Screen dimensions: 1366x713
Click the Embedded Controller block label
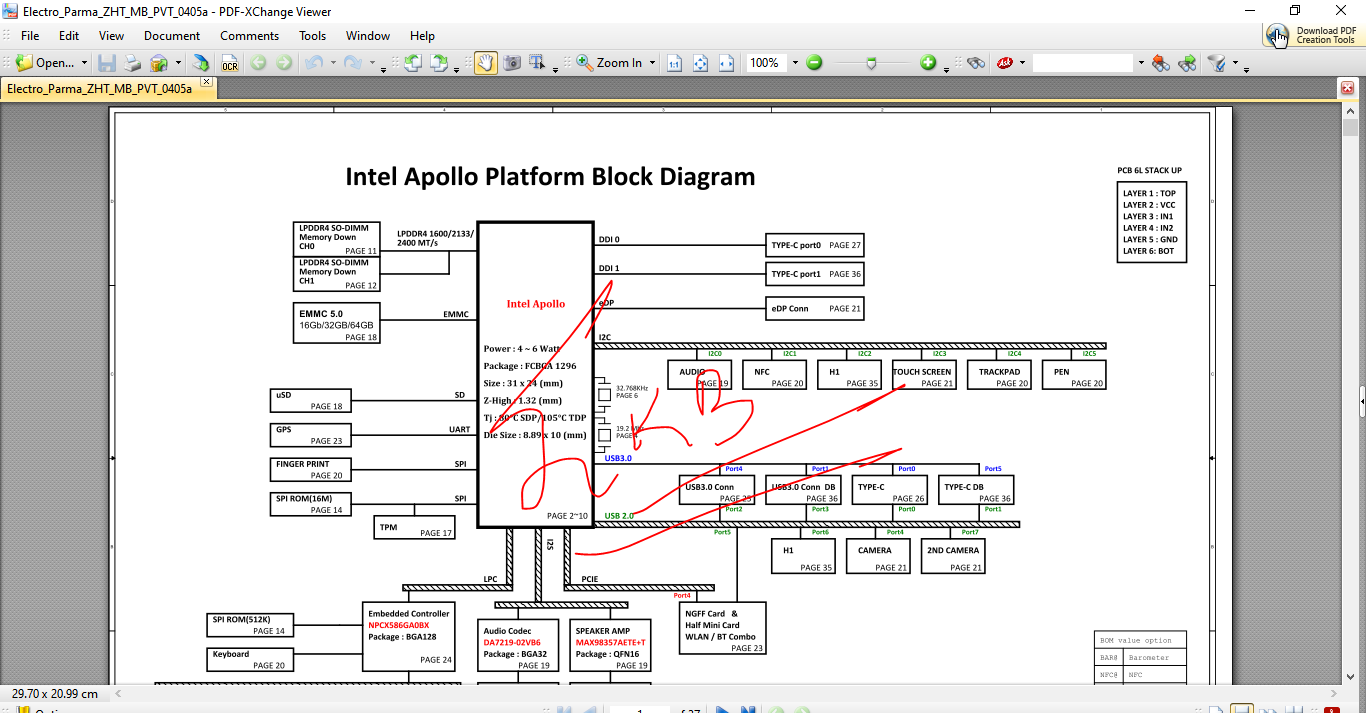(409, 613)
